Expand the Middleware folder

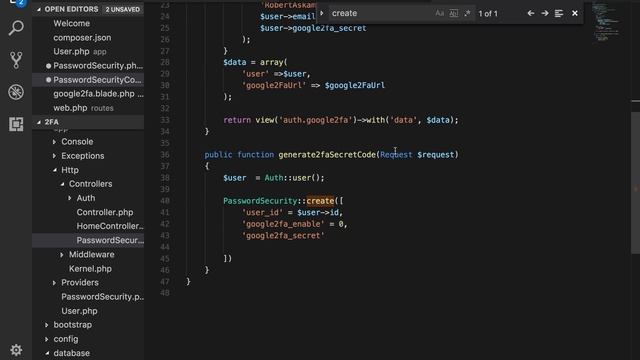(x=62, y=255)
